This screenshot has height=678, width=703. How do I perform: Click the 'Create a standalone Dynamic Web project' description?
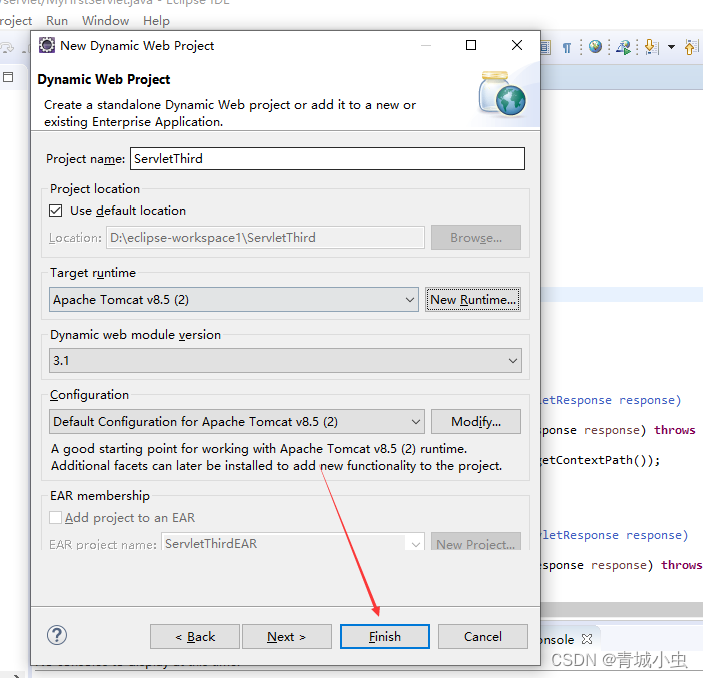click(x=230, y=113)
